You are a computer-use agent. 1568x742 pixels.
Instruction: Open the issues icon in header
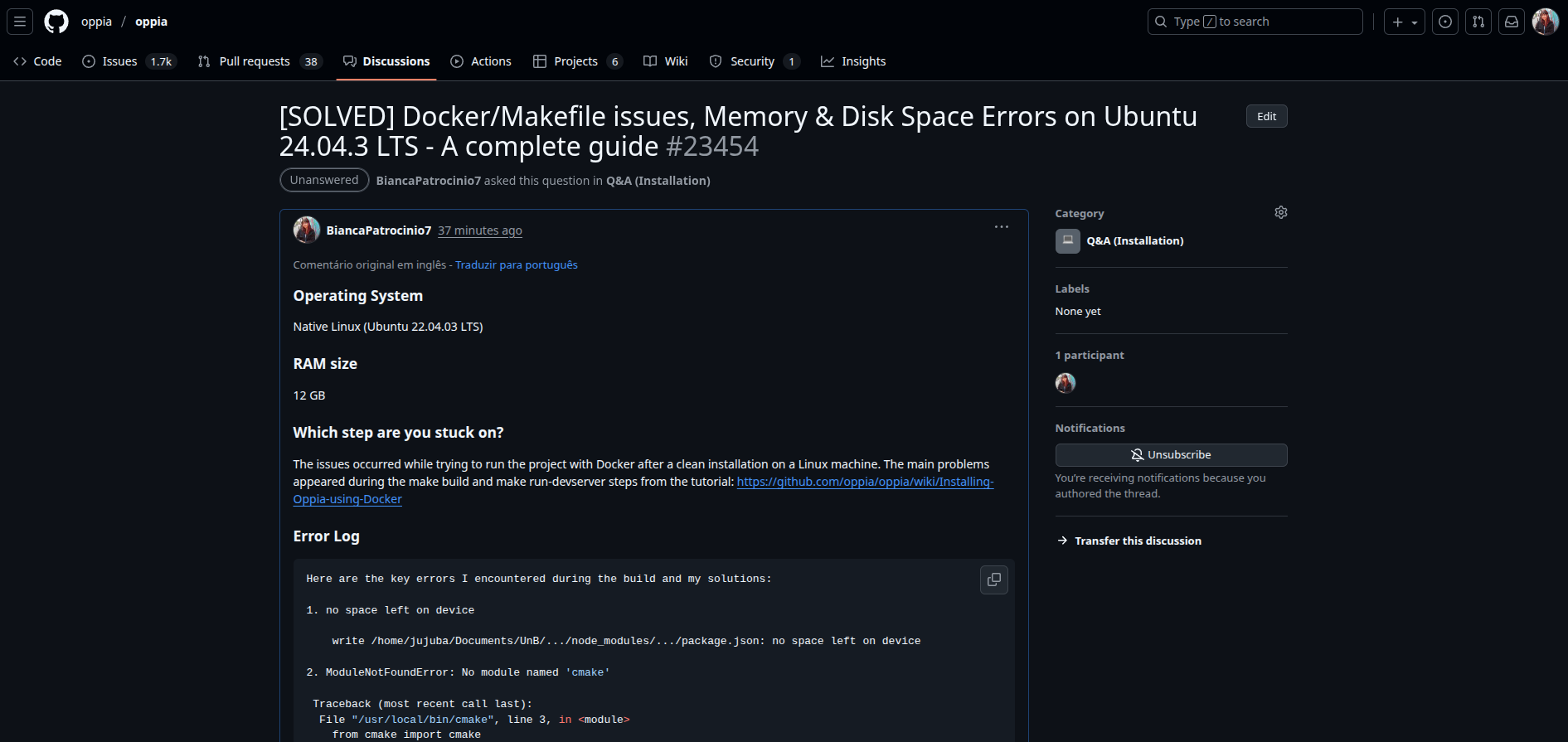[1444, 22]
